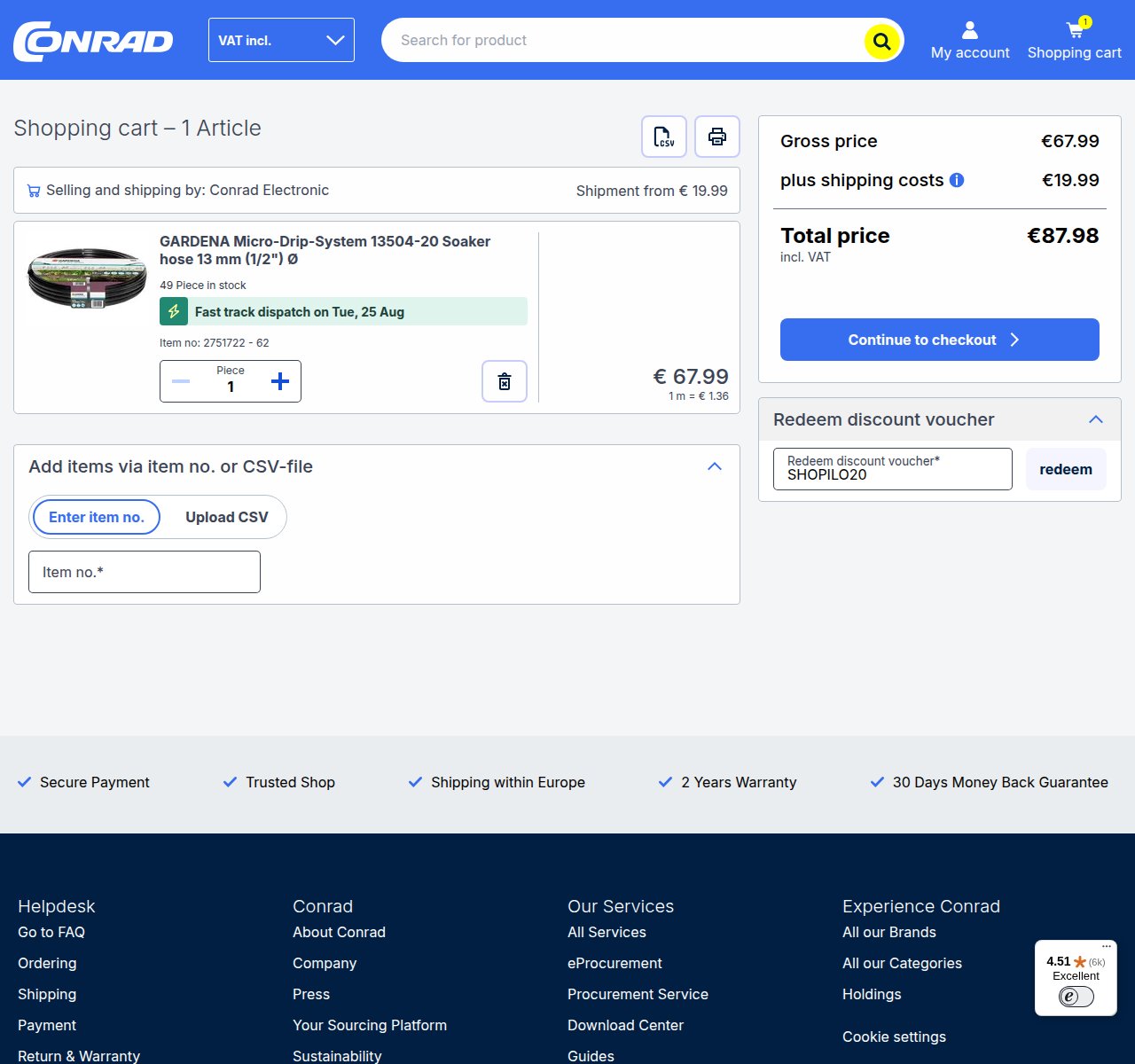Screen dimensions: 1135x1064
Task: Open the Ordering helpdesk link
Action: point(47,963)
